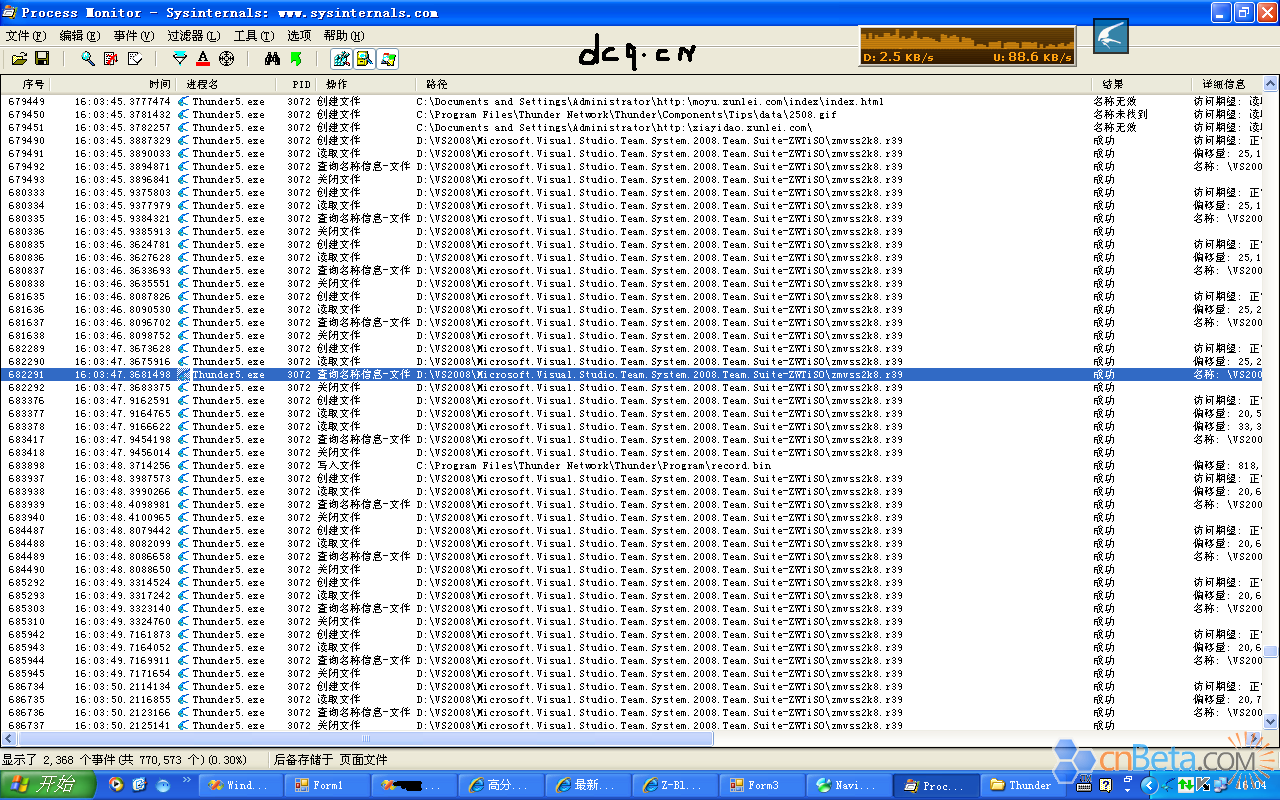
Task: Select event row with sequence 679449
Action: (631, 101)
